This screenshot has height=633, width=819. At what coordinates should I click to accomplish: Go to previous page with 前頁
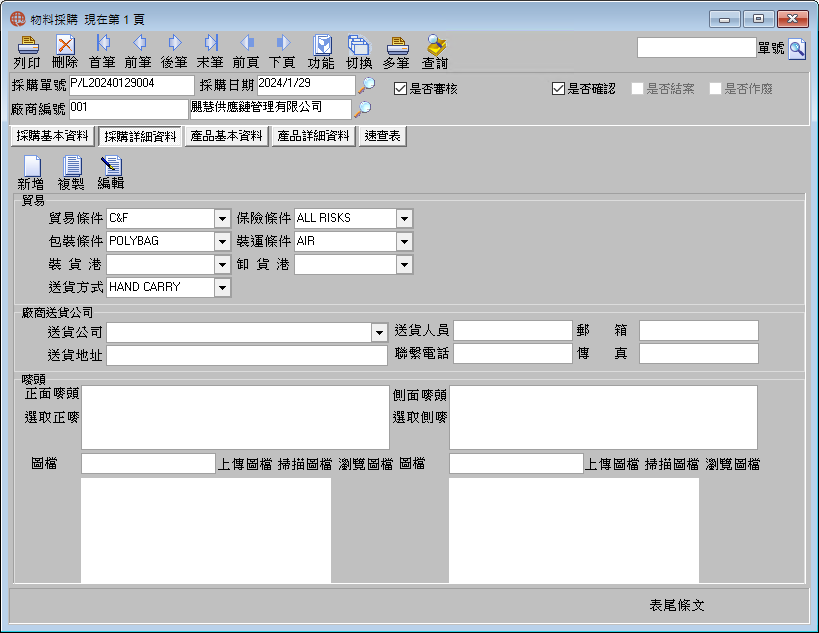pyautogui.click(x=247, y=44)
